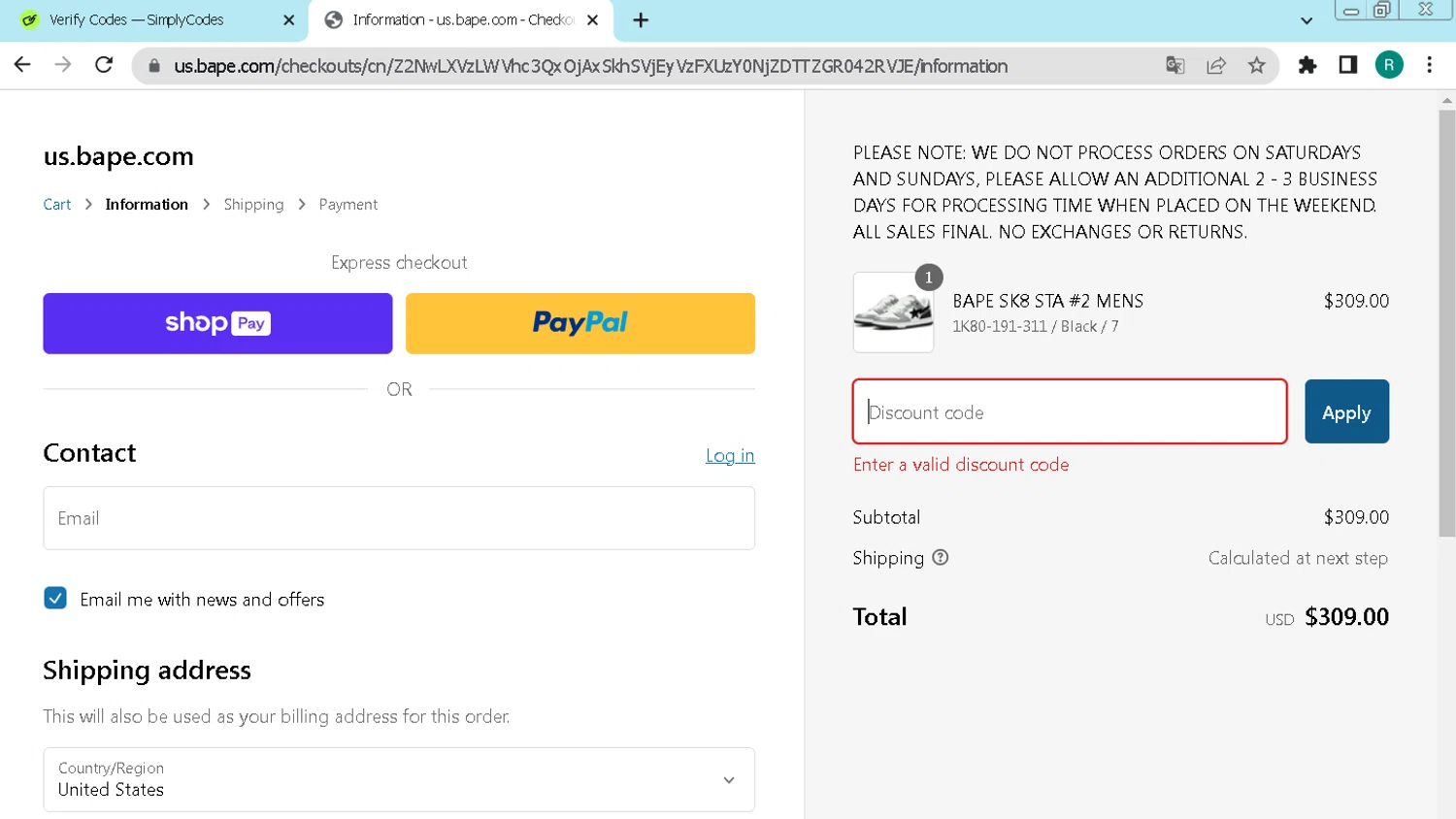Reload the checkout page
This screenshot has width=1456, height=819.
[x=104, y=65]
